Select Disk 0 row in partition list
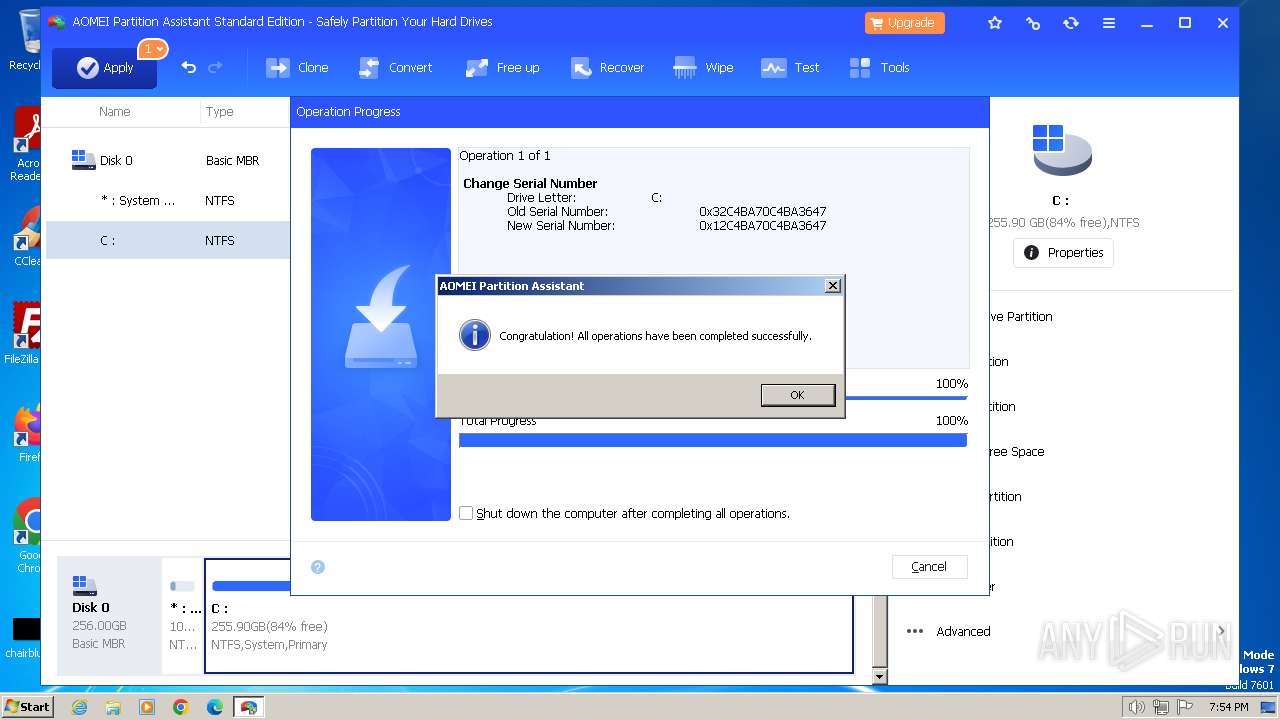The image size is (1280, 720). 168,160
